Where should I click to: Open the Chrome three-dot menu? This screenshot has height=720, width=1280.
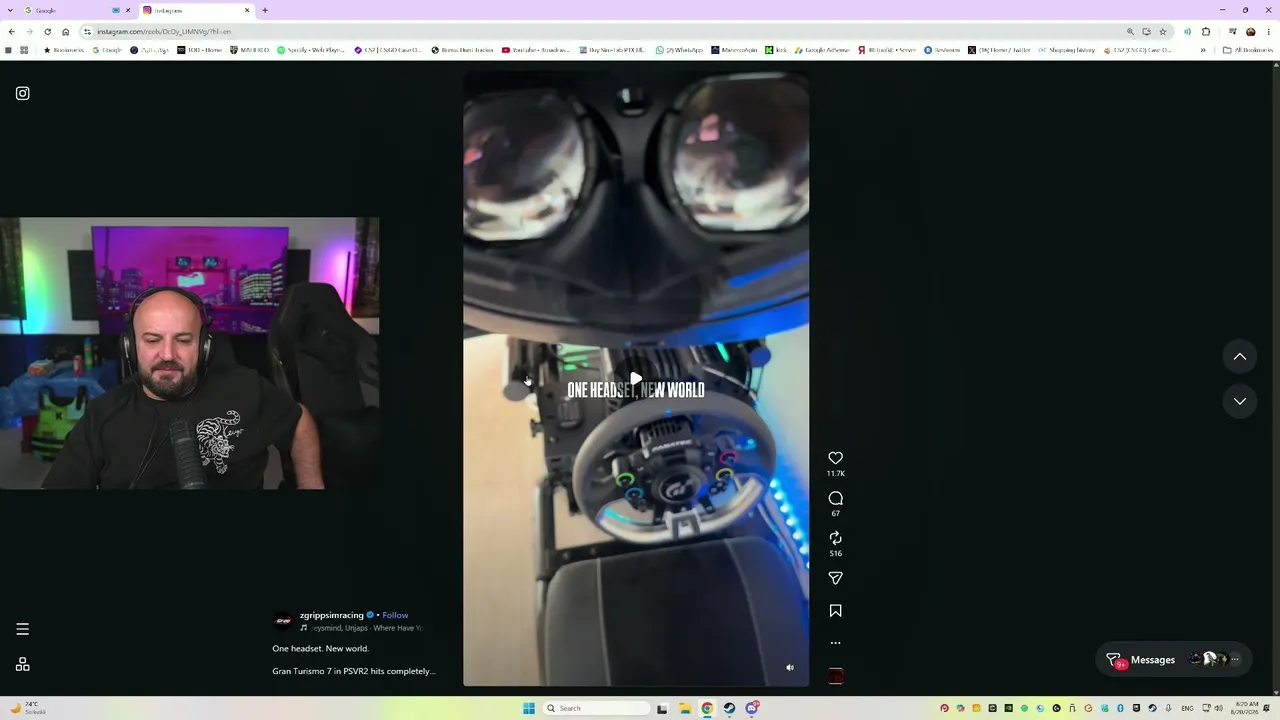pos(1269,32)
